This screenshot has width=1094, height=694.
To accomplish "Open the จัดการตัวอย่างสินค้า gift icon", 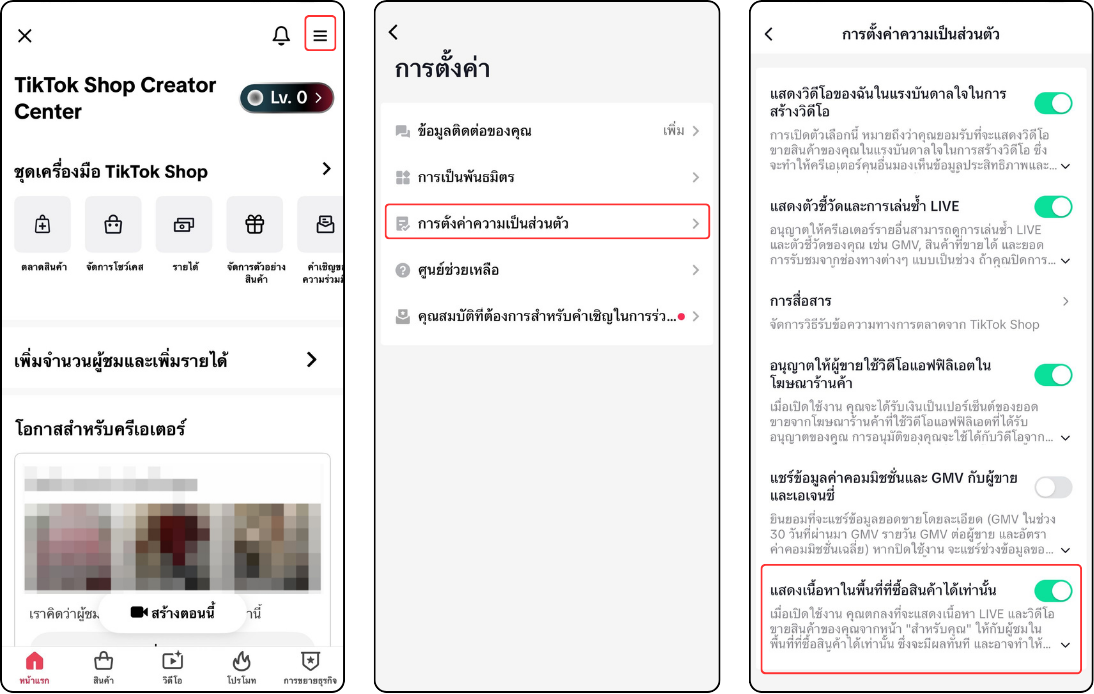I will pos(255,225).
